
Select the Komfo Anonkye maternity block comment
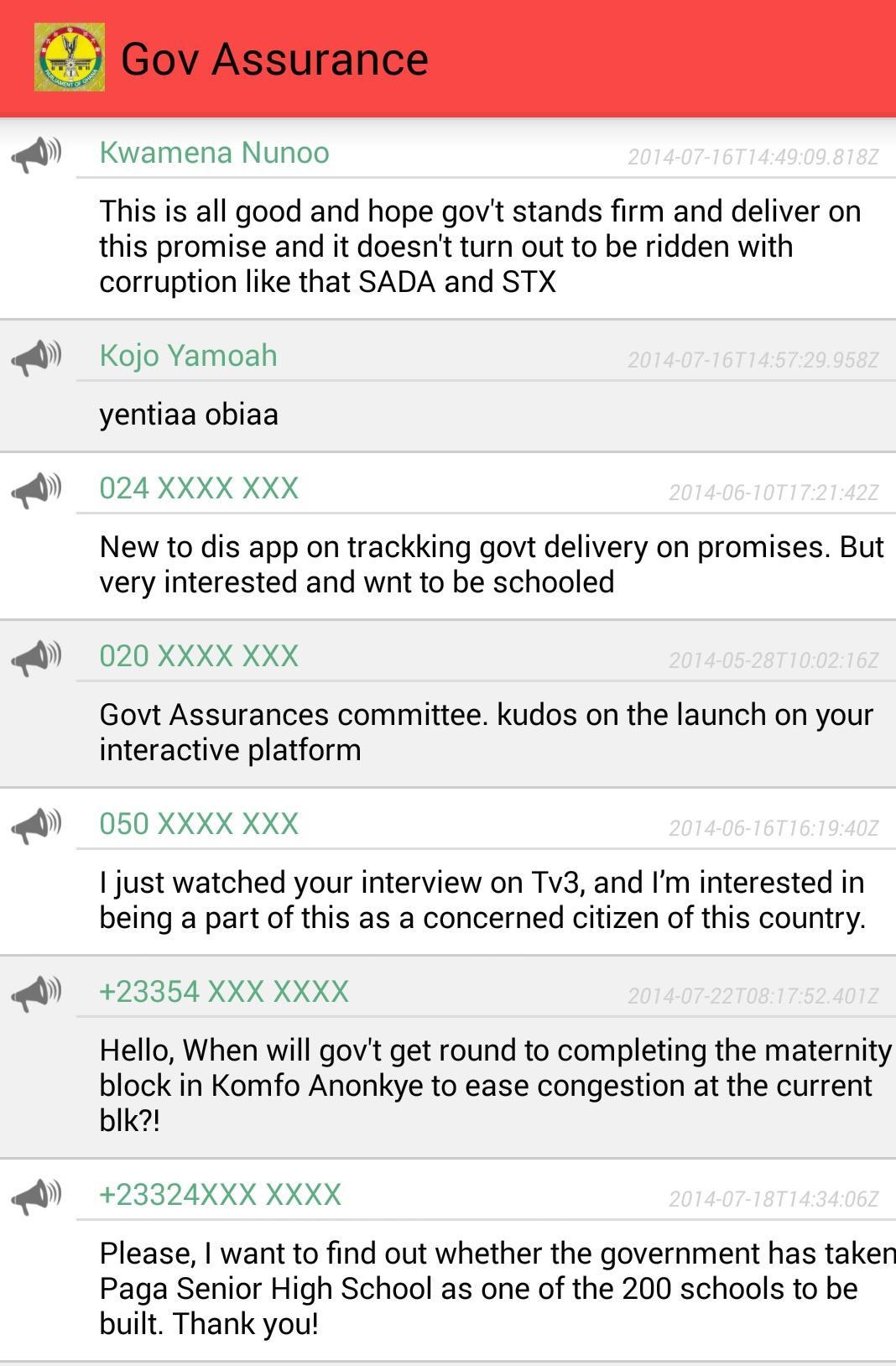(495, 1085)
